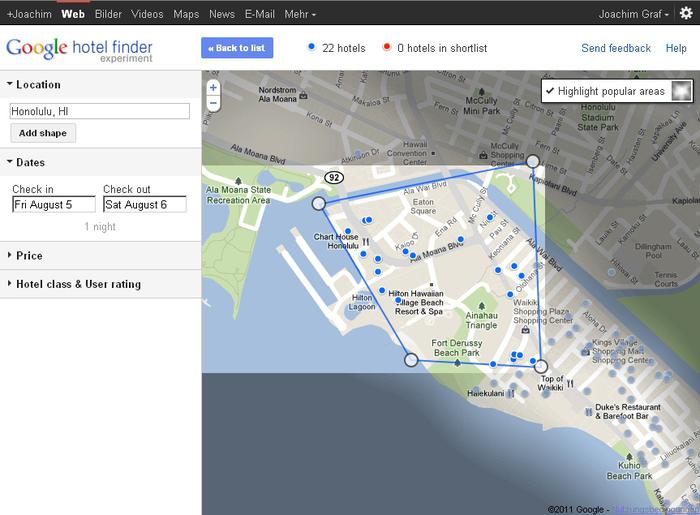700x515 pixels.
Task: Go to Videos in the top bar
Action: [147, 14]
